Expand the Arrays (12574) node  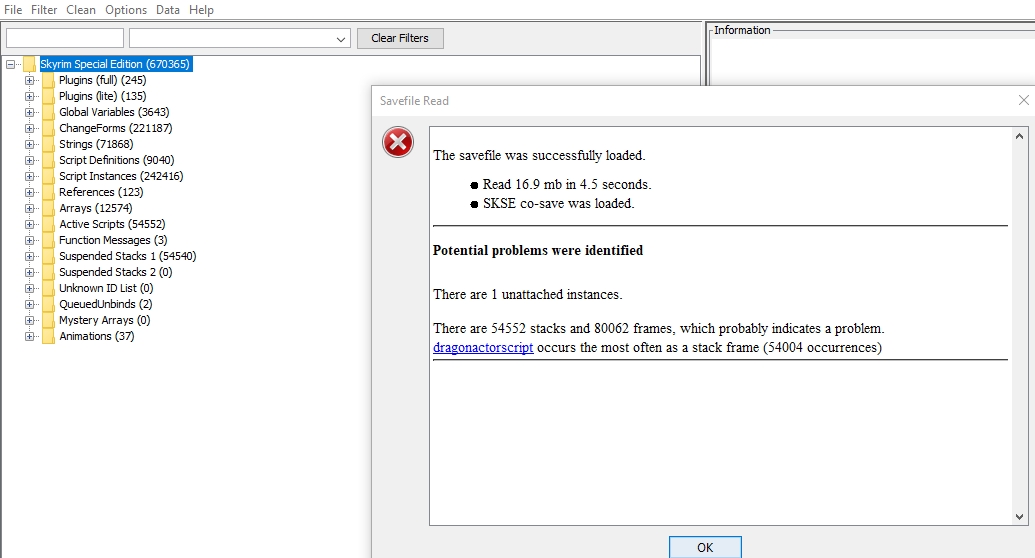coord(29,208)
